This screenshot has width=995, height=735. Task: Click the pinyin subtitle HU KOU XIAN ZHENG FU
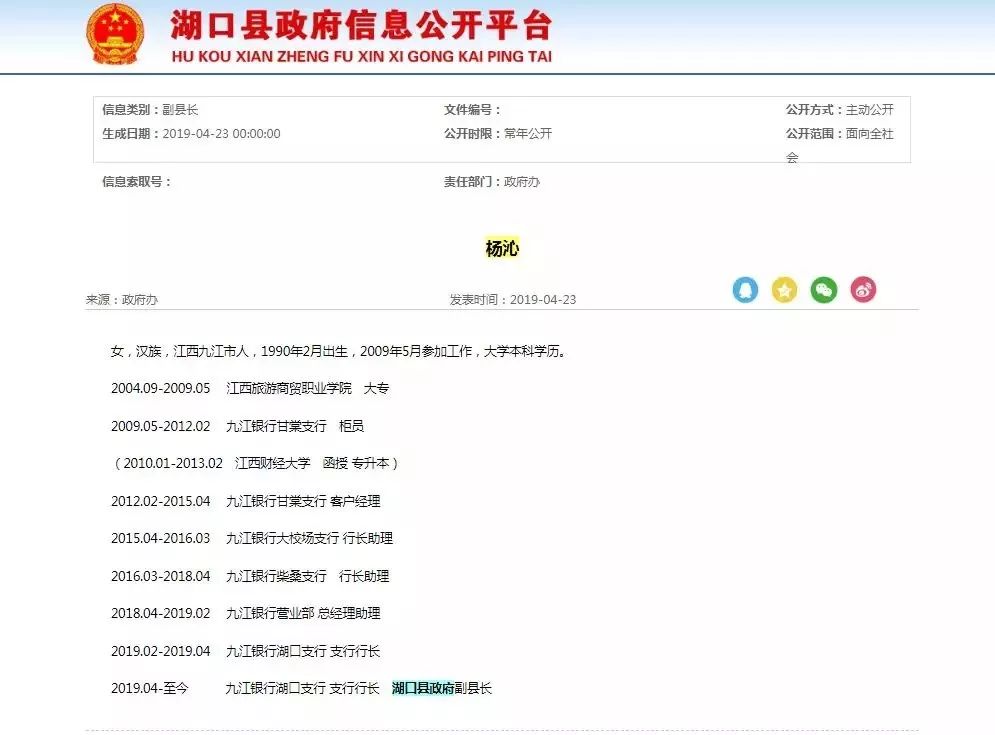pyautogui.click(x=361, y=57)
